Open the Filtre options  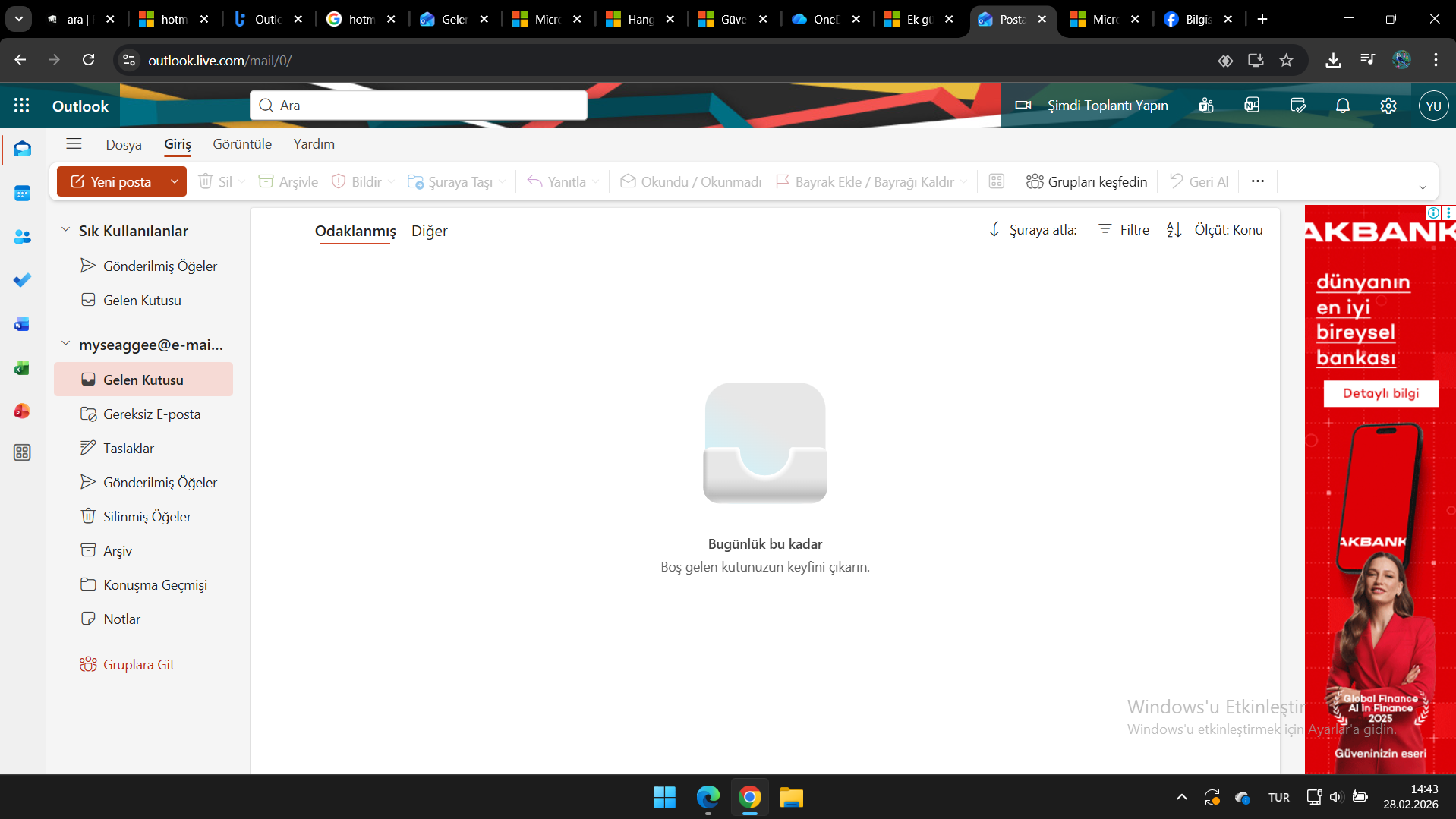click(x=1124, y=229)
